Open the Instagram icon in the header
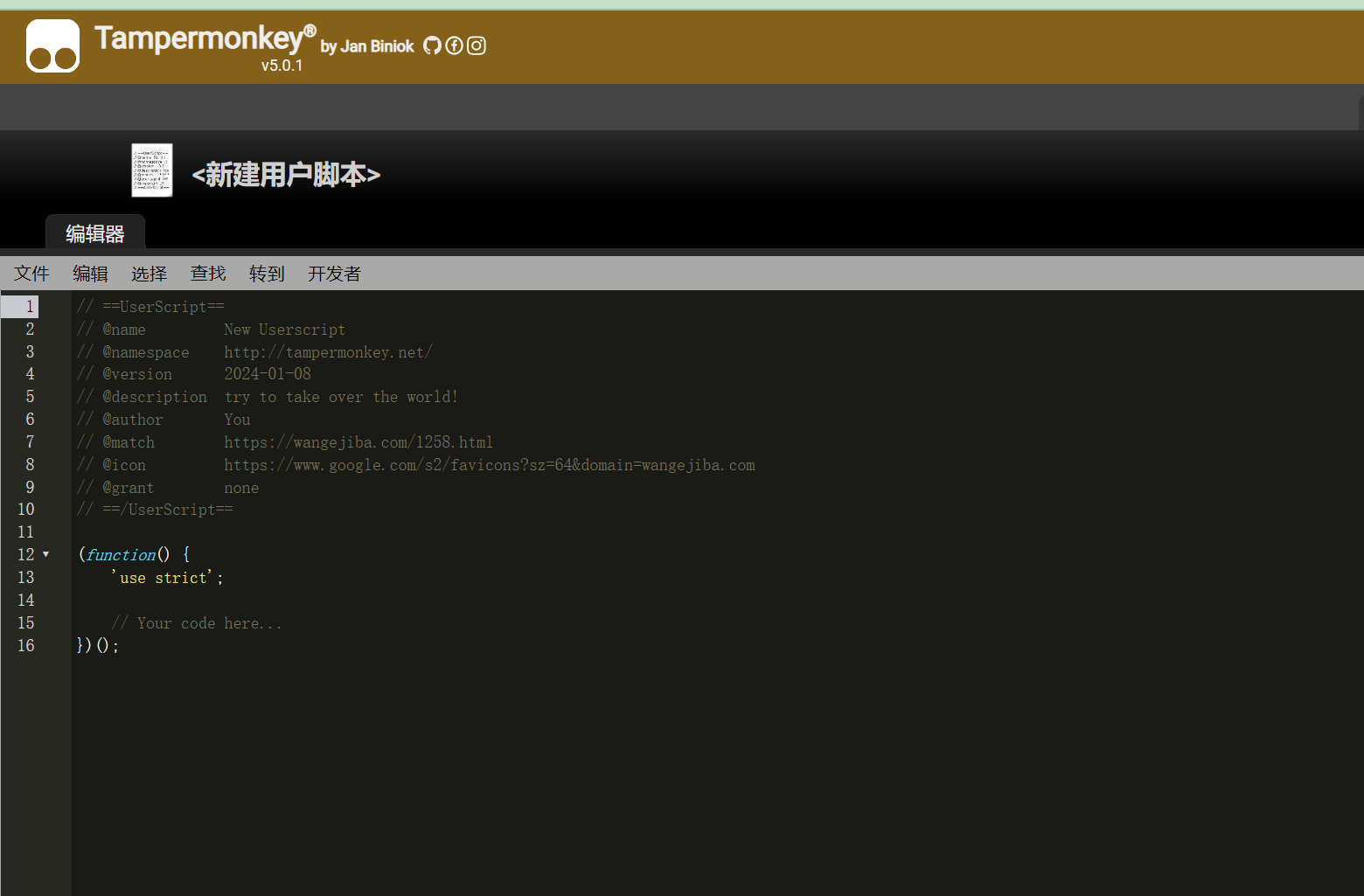 click(476, 45)
